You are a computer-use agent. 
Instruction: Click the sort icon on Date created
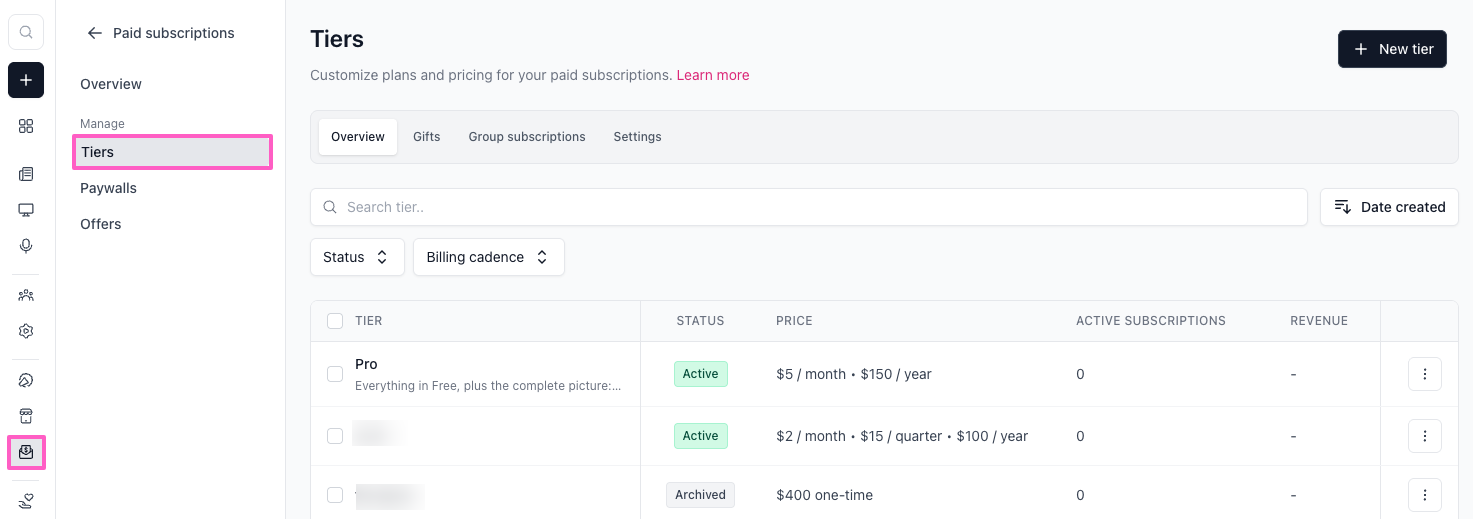point(1343,207)
